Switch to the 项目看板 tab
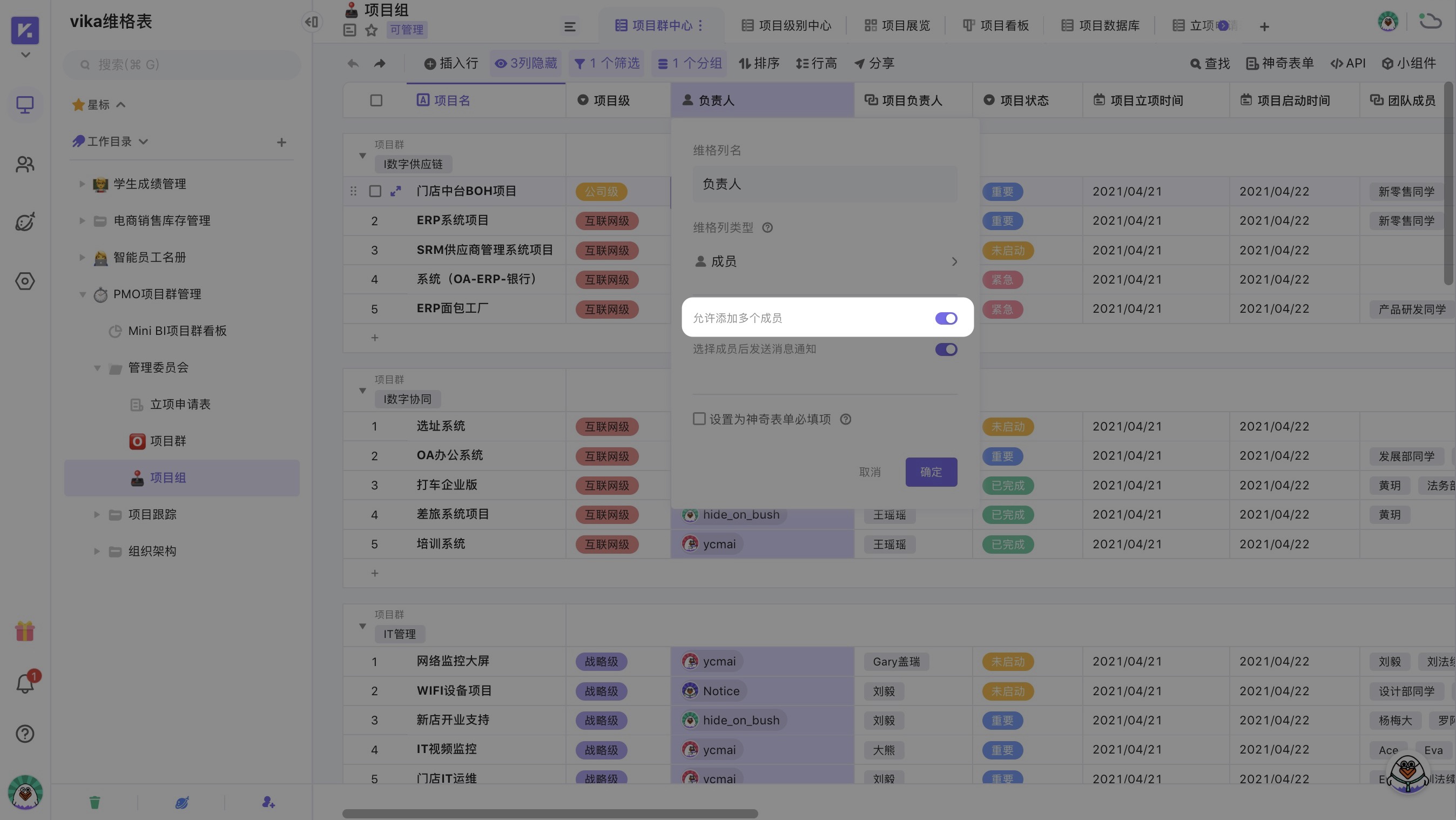This screenshot has width=1456, height=820. pos(996,25)
